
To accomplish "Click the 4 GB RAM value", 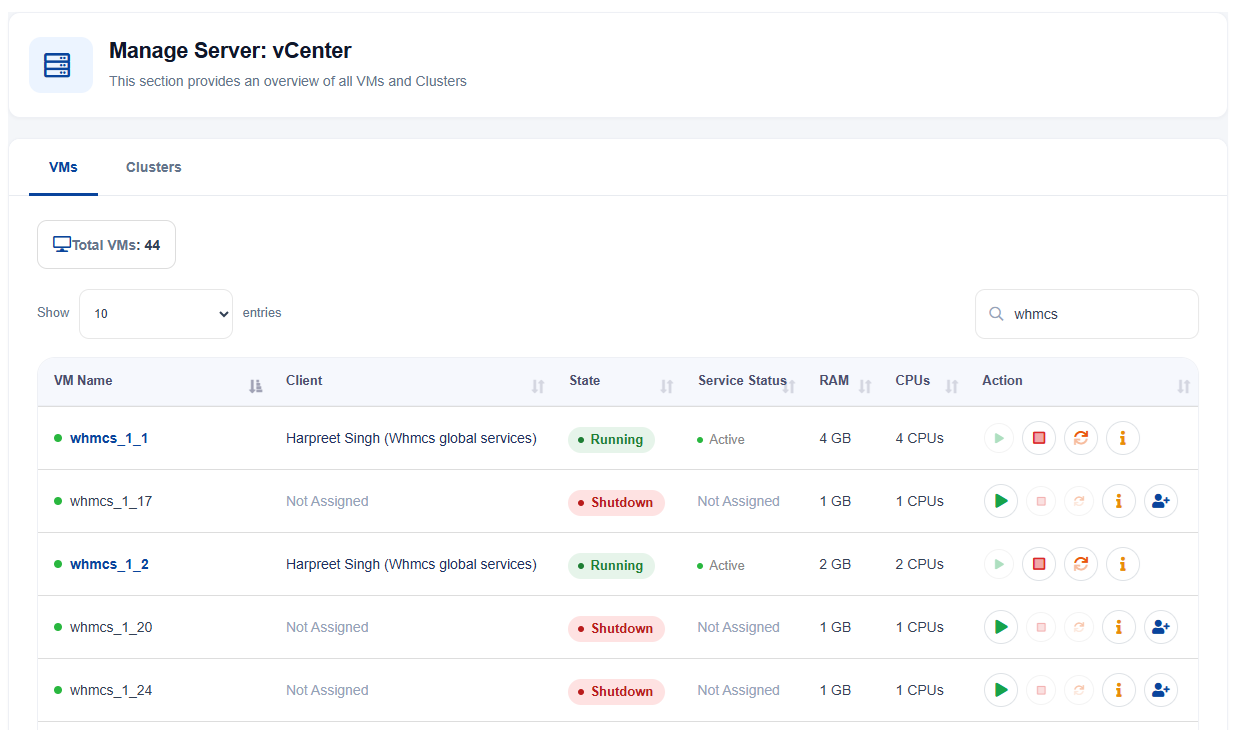I will (x=835, y=438).
